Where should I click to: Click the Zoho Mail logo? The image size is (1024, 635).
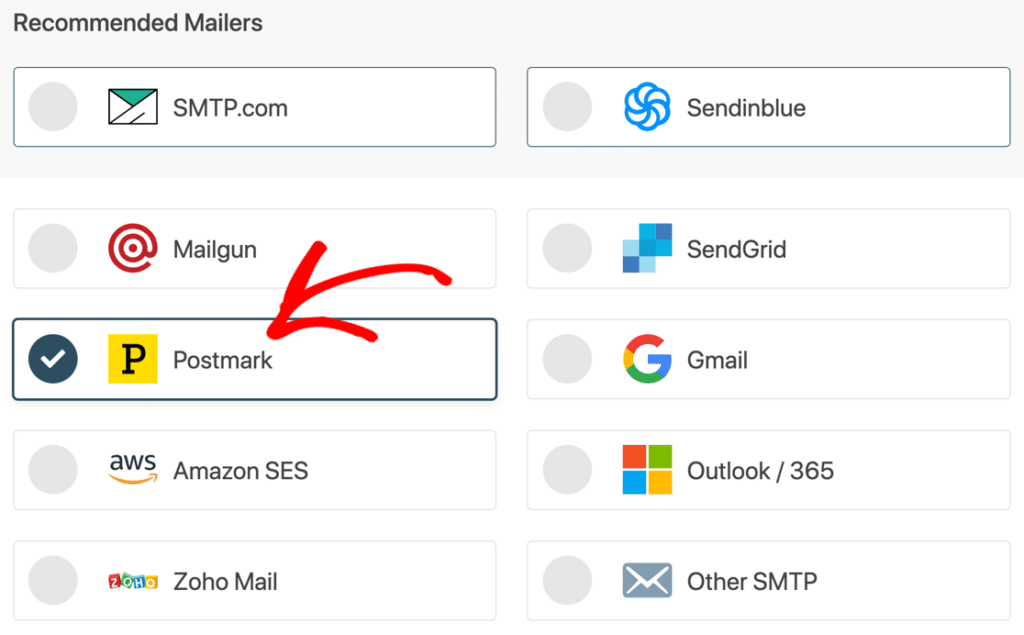click(x=133, y=580)
